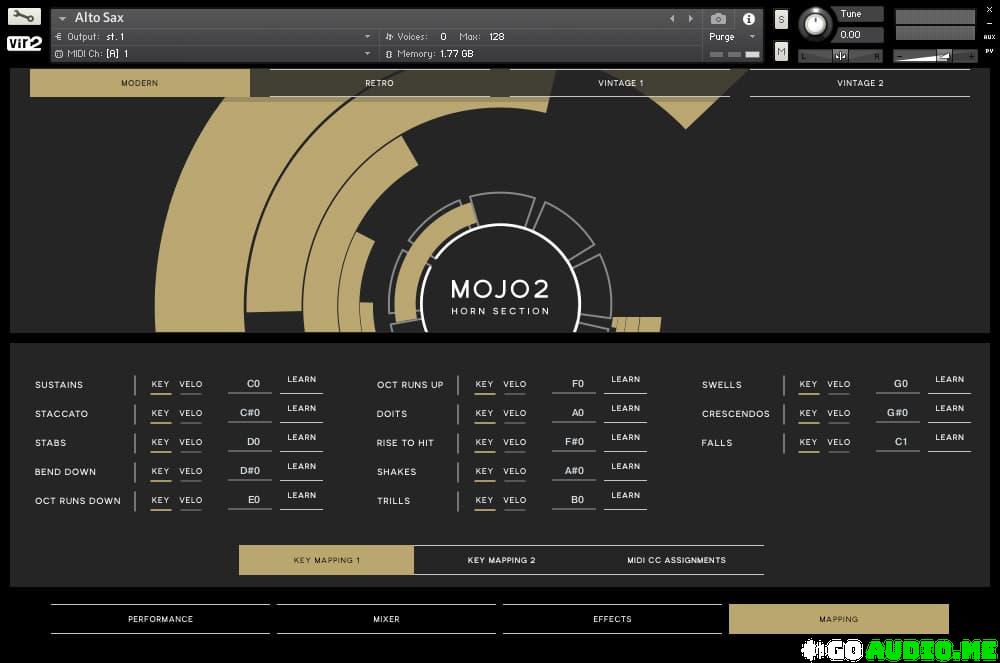1000x663 pixels.
Task: Collapse the instrument header triangle beside Alto Sax
Action: [x=62, y=18]
